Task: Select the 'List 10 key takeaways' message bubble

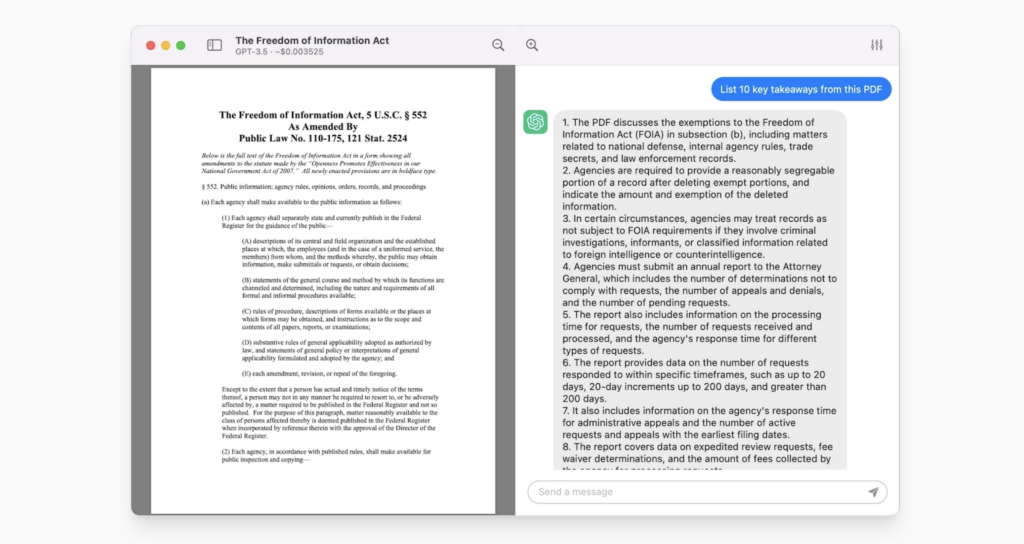Action: click(801, 89)
